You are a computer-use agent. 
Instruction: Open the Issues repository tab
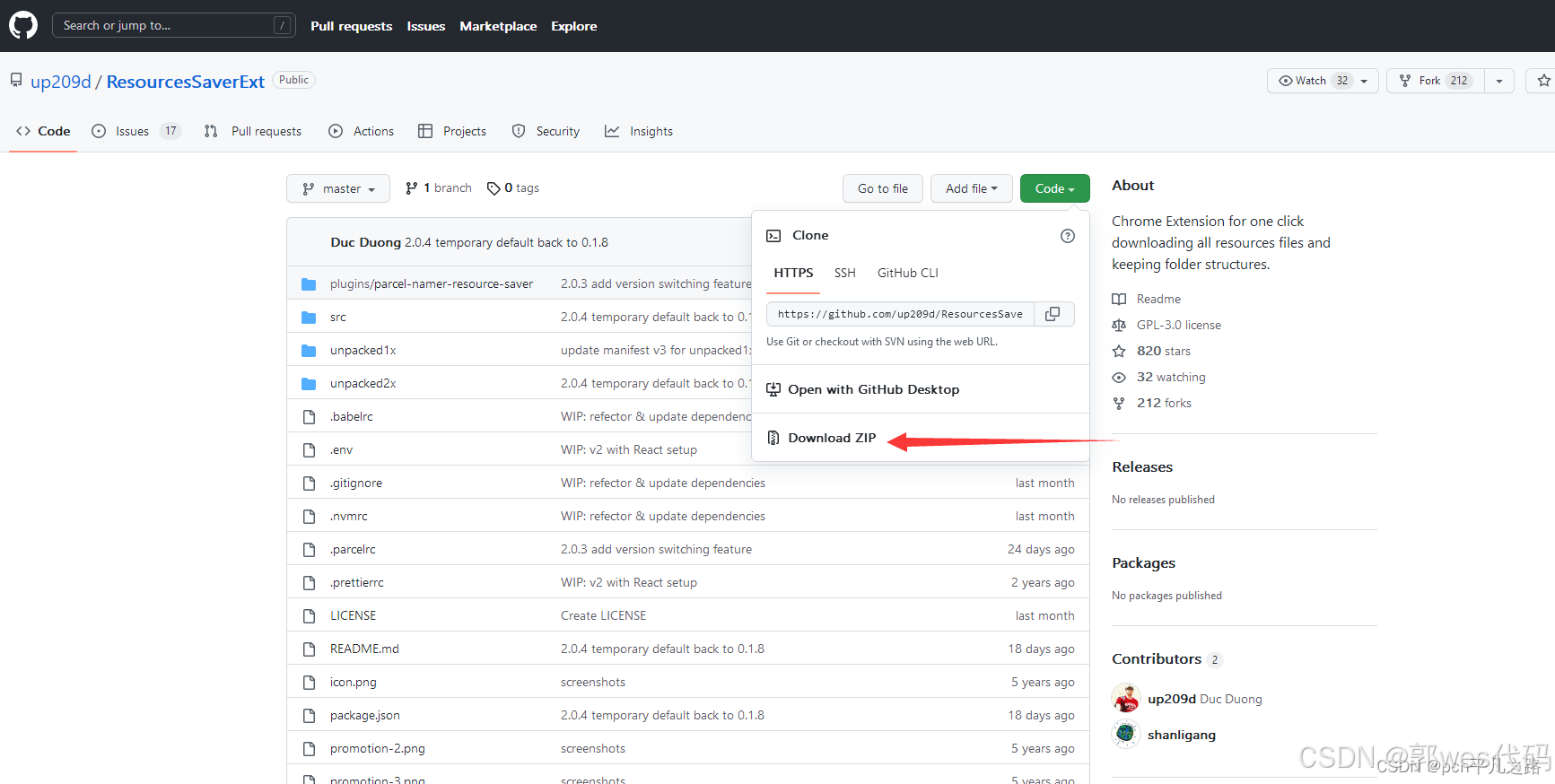[136, 131]
